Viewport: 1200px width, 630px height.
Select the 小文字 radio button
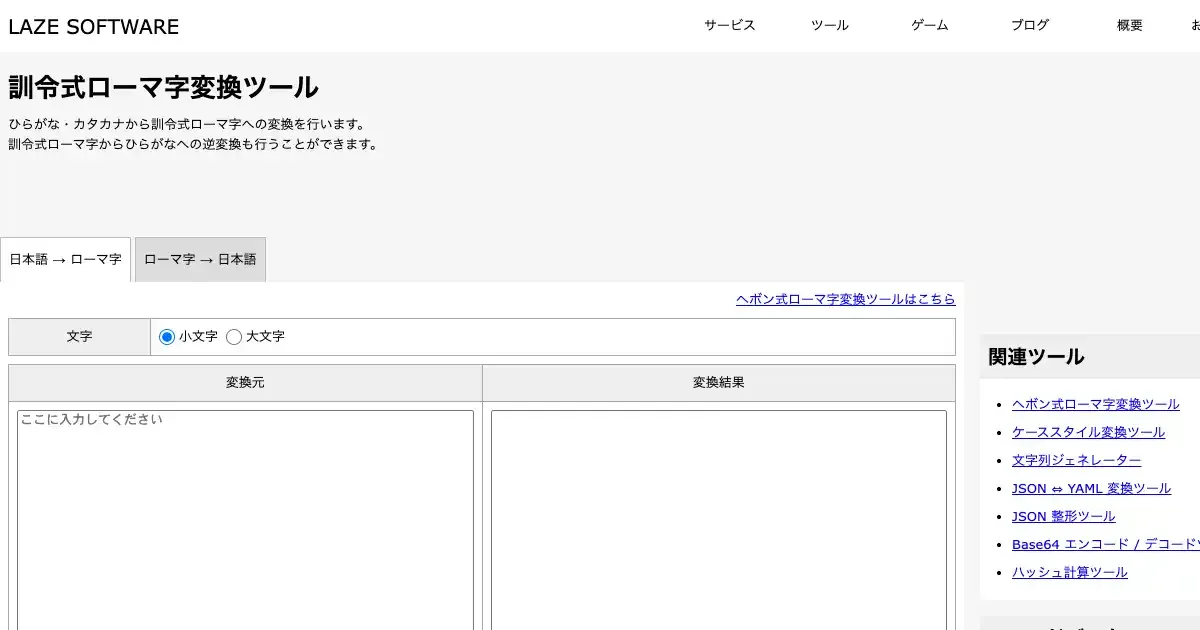(x=167, y=337)
